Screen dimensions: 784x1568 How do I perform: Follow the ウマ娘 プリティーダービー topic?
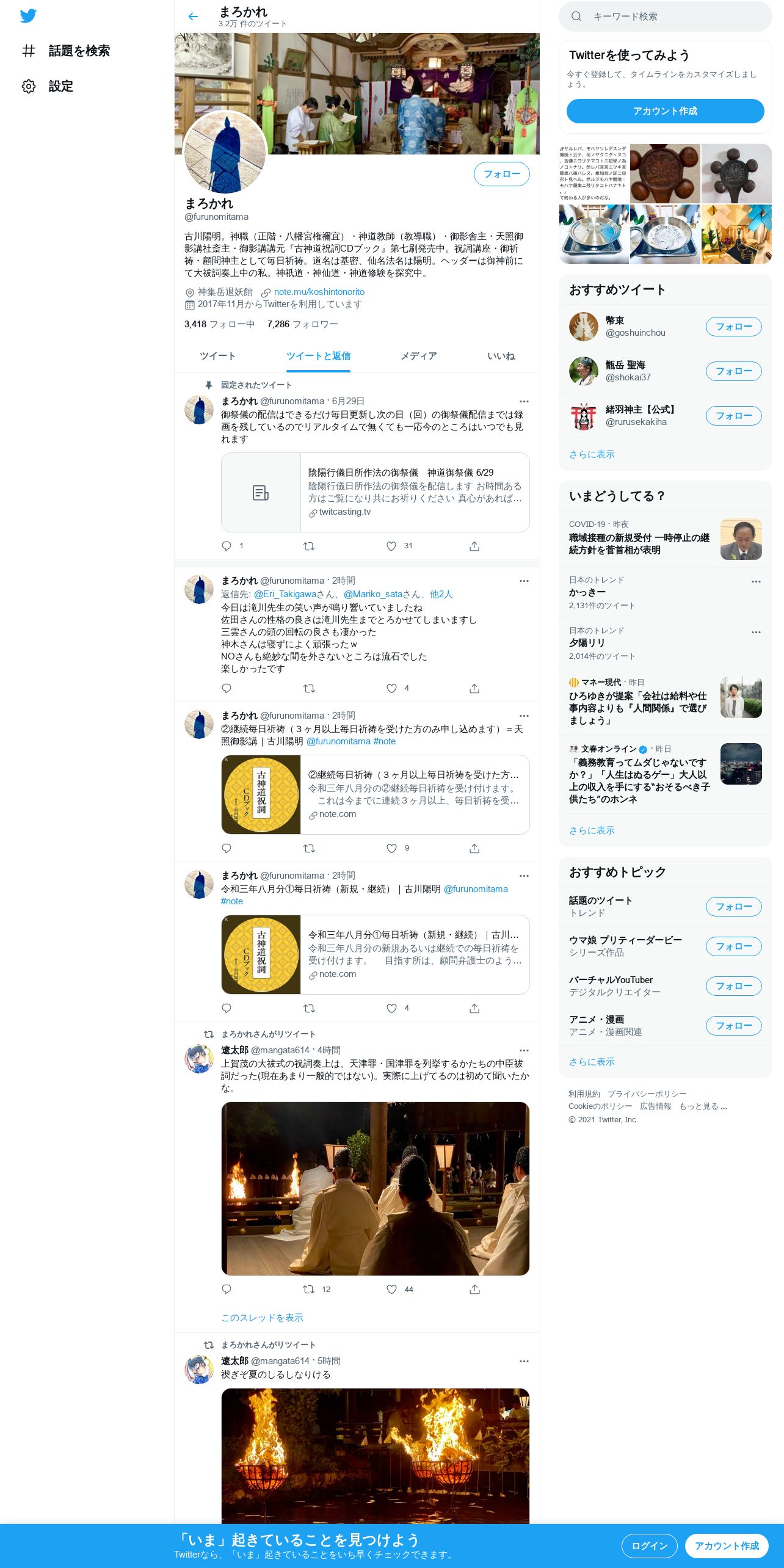733,946
